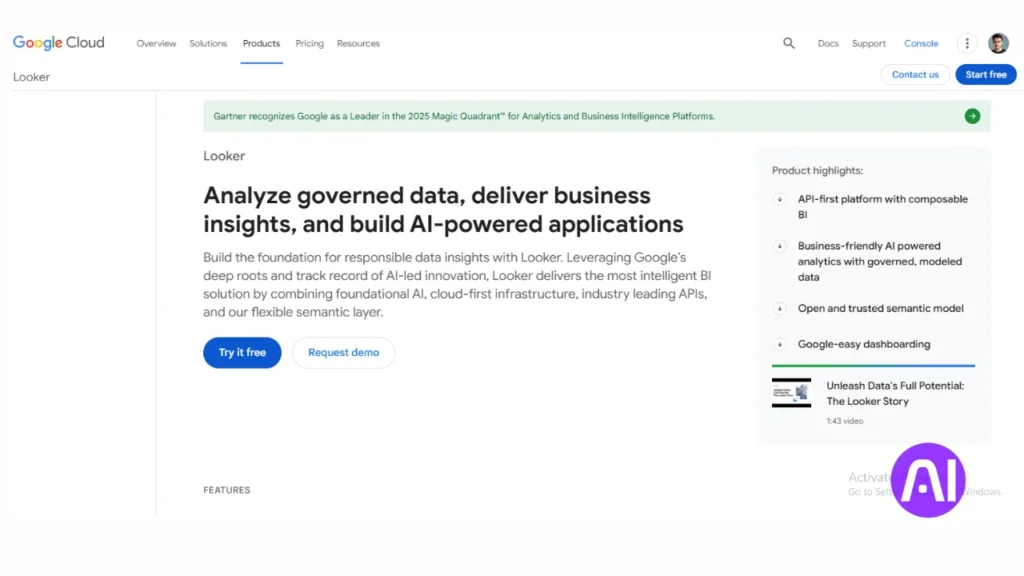This screenshot has width=1024, height=576.
Task: Click the green arrow on the Gartner banner
Action: click(971, 116)
